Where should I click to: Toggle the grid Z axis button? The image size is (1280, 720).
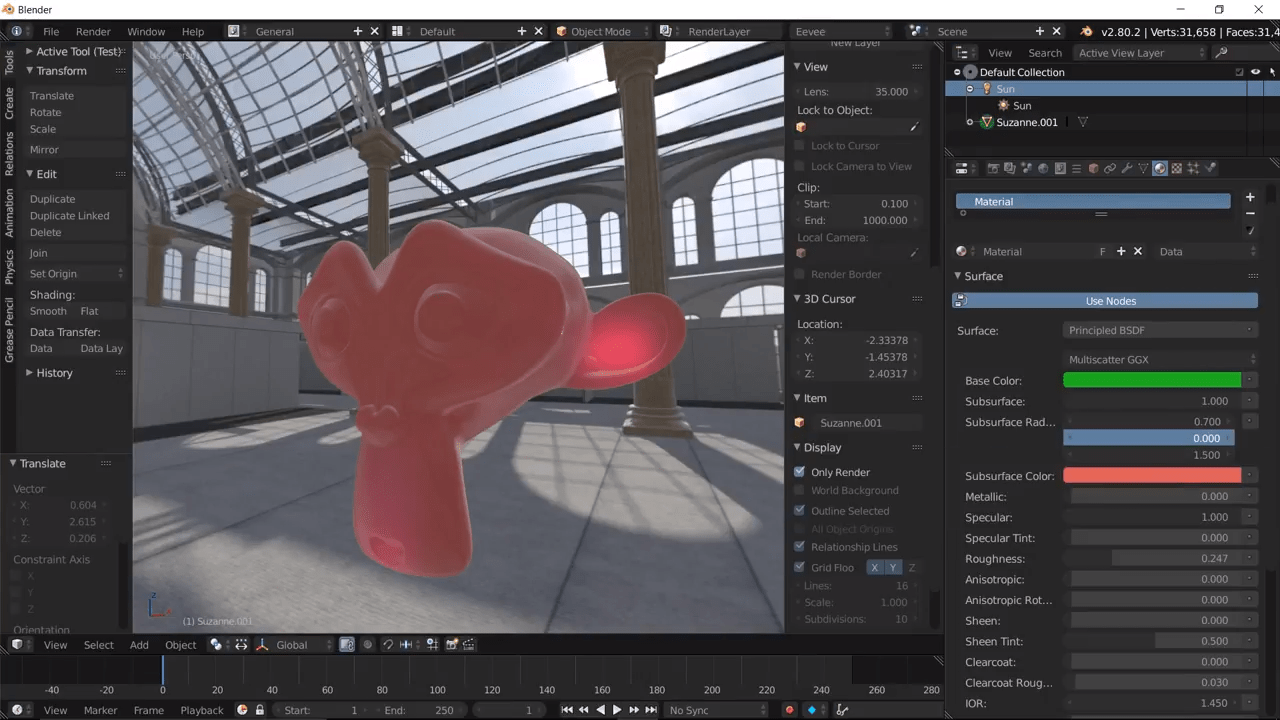click(x=911, y=567)
